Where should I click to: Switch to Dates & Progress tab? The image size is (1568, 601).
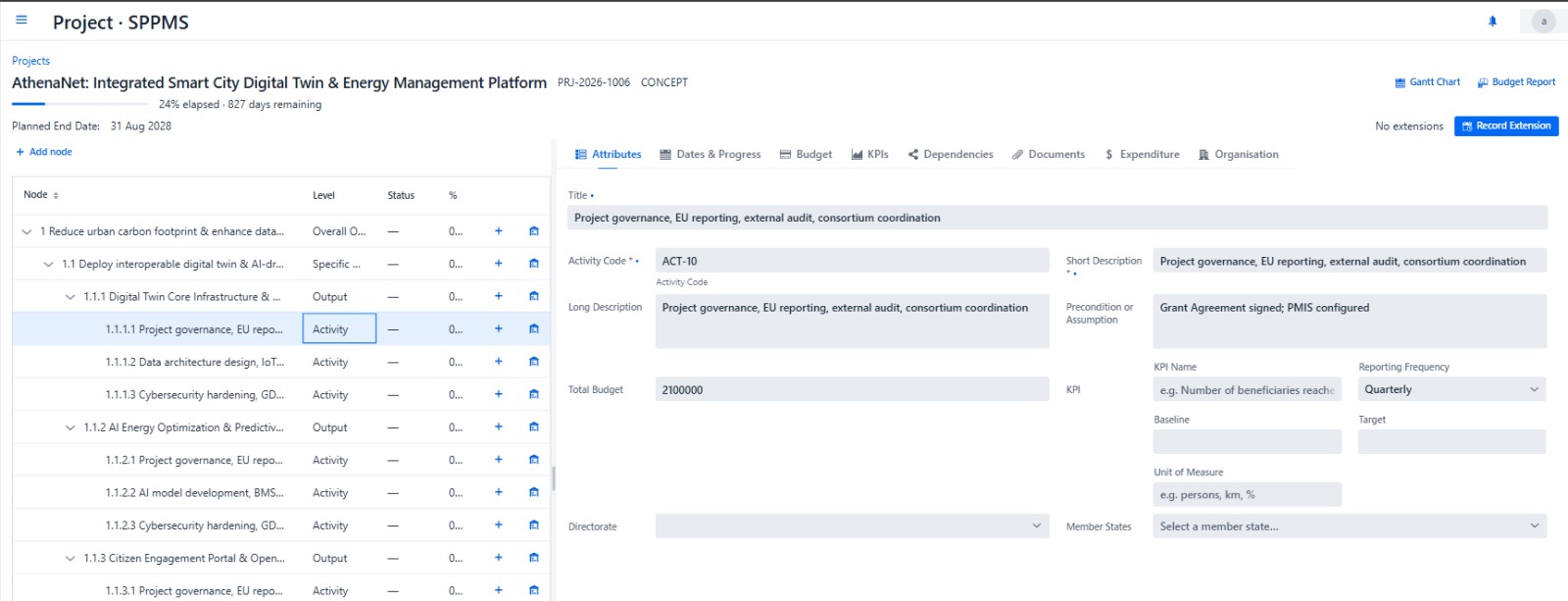[710, 155]
